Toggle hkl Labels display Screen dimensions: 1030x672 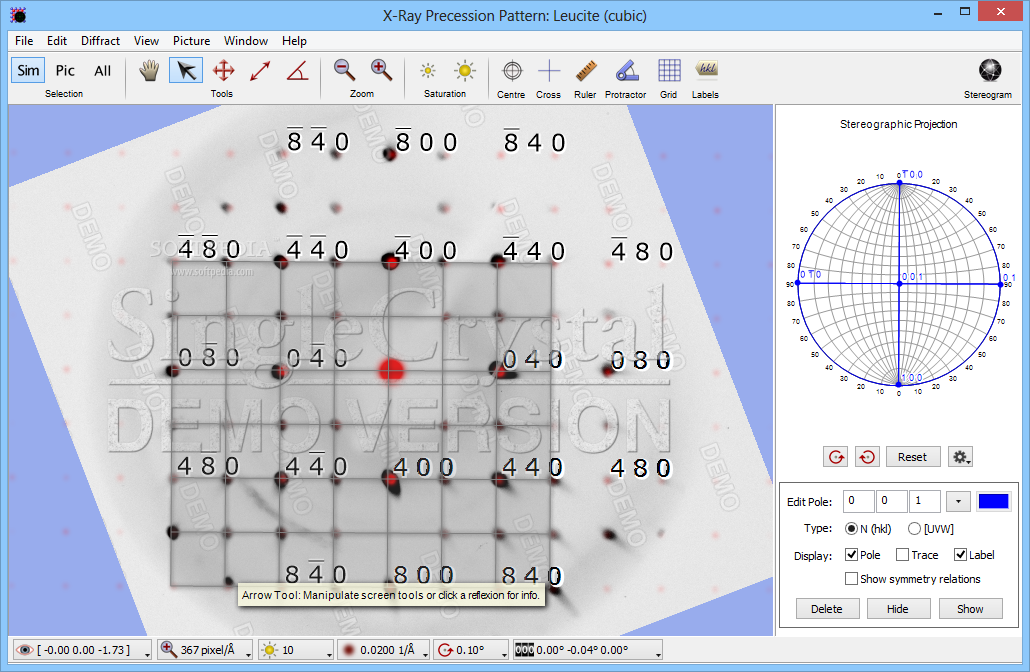(706, 69)
